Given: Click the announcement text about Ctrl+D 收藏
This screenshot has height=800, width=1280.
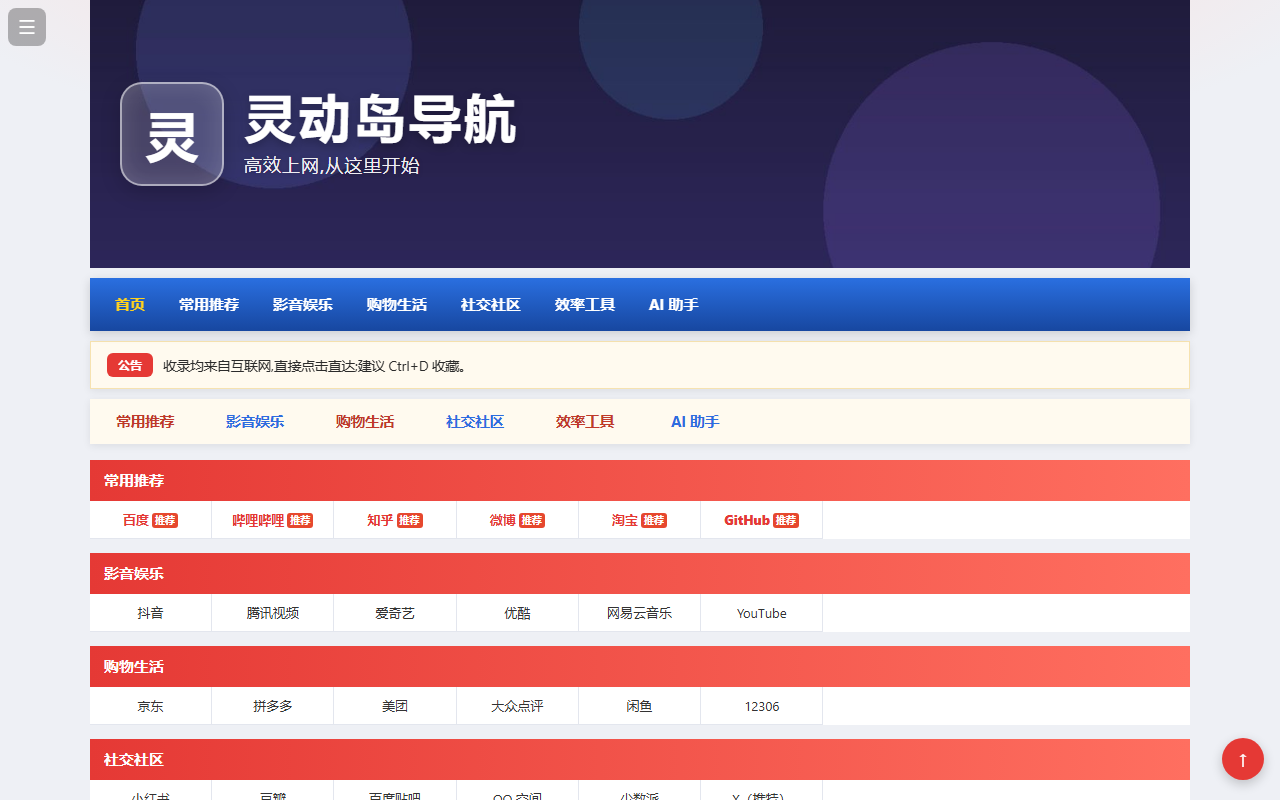Looking at the screenshot, I should point(315,366).
